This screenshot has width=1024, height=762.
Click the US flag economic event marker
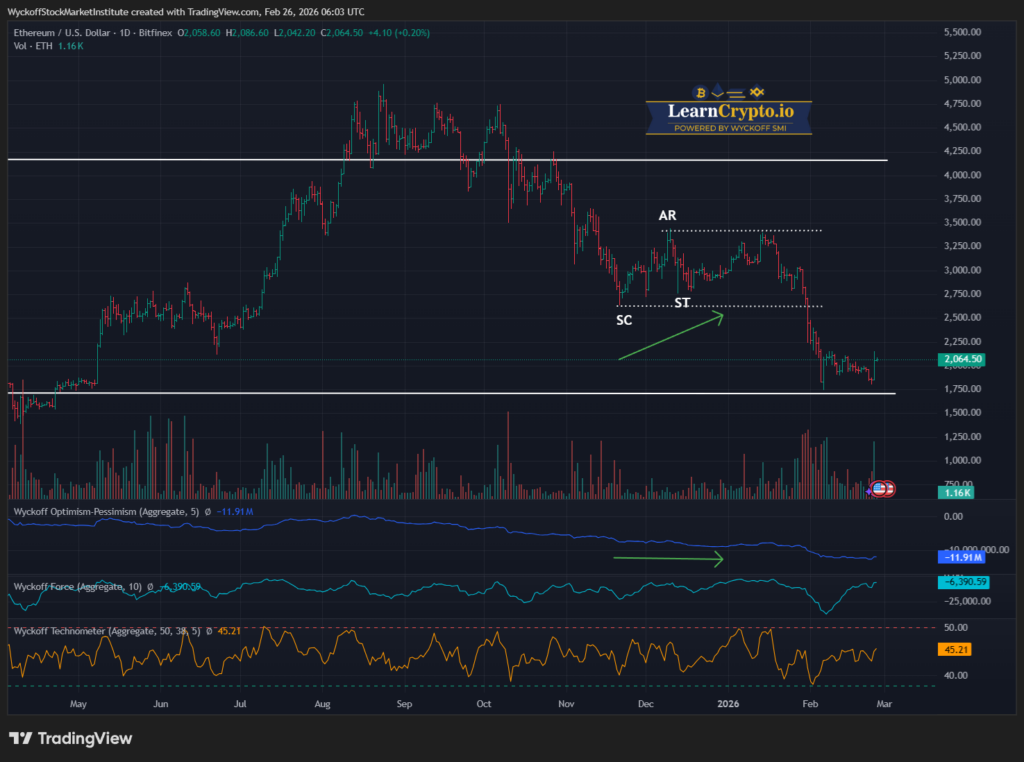tap(879, 488)
